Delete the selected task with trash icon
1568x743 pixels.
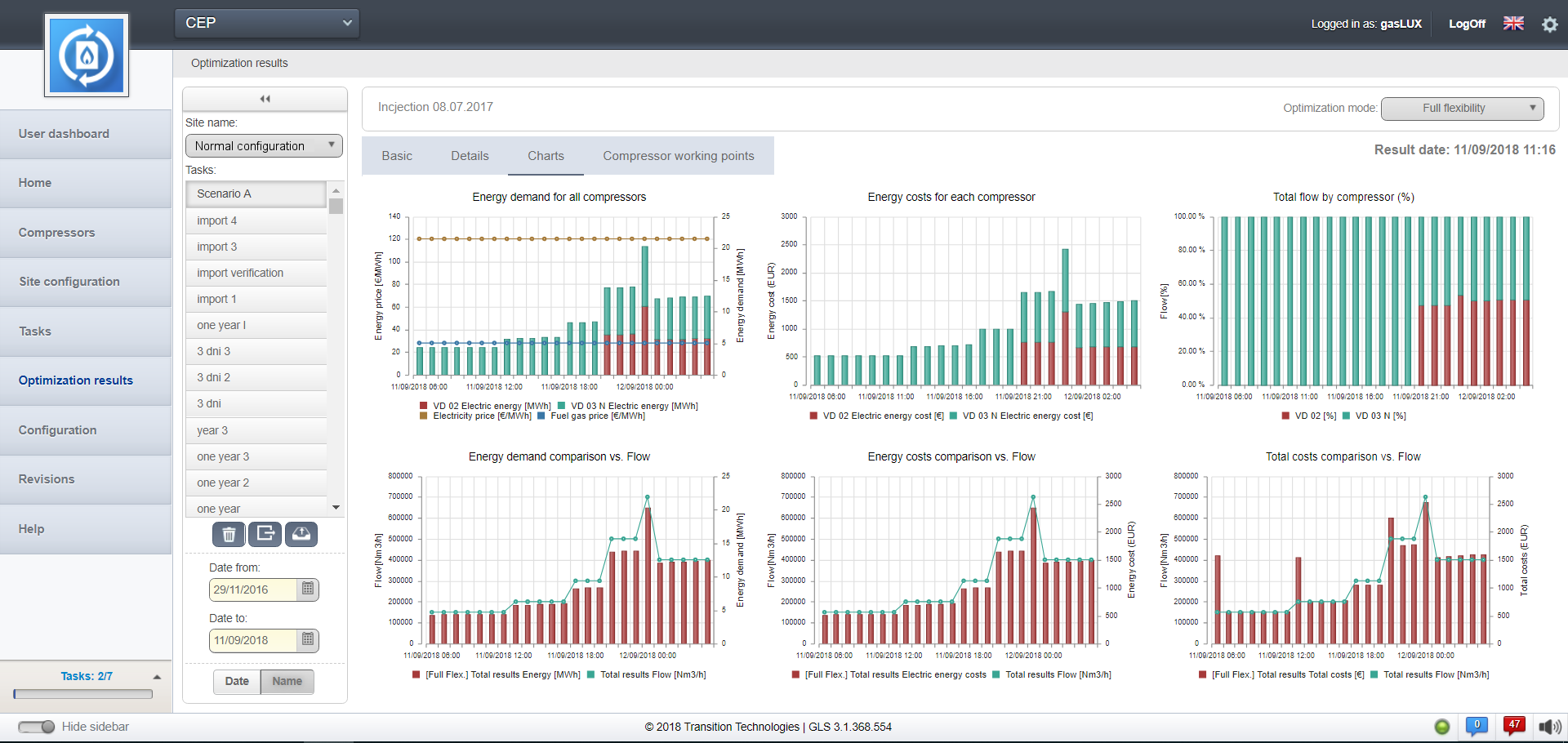[229, 534]
